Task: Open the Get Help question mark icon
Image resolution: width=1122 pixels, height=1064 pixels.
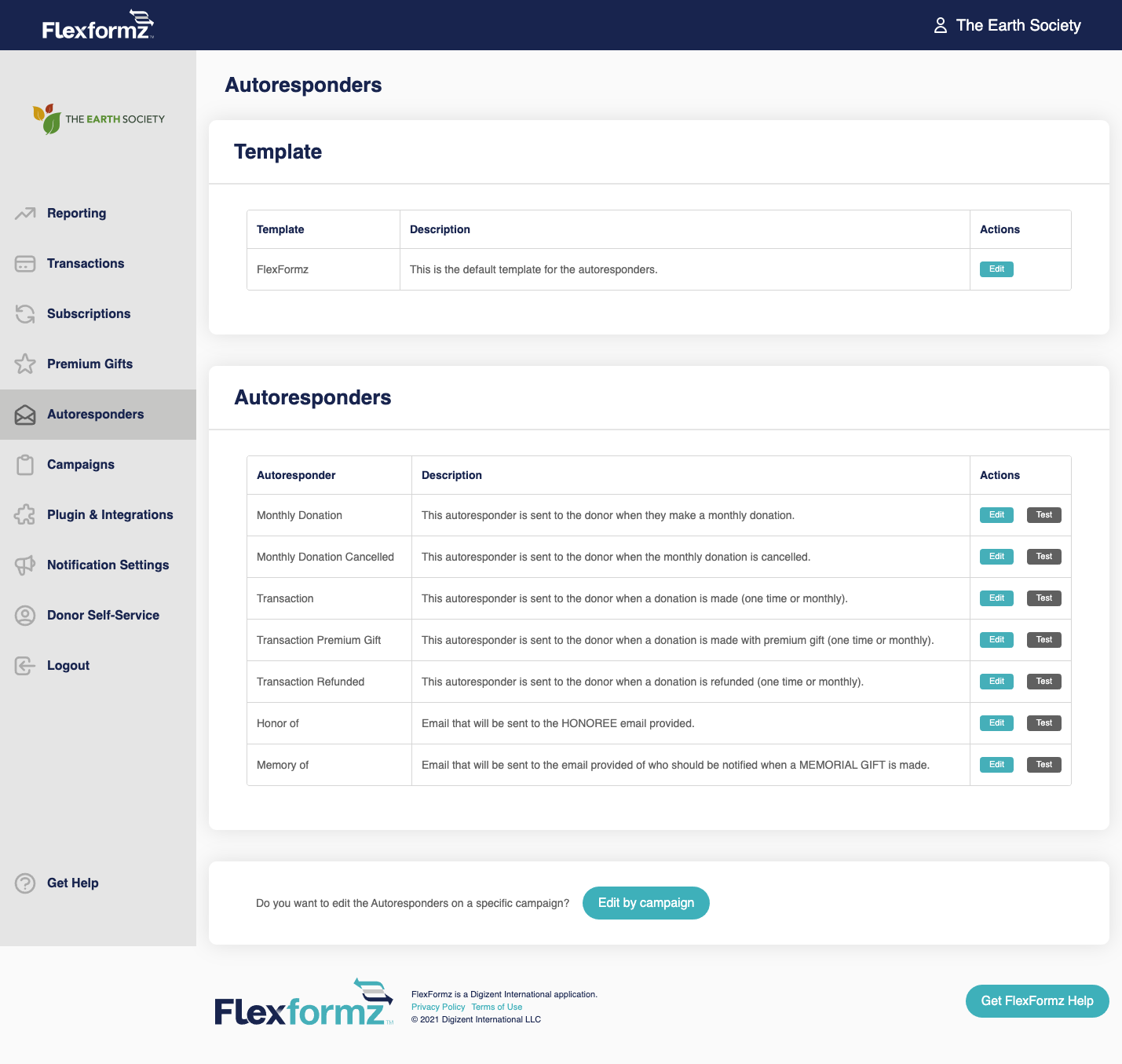Action: tap(25, 883)
